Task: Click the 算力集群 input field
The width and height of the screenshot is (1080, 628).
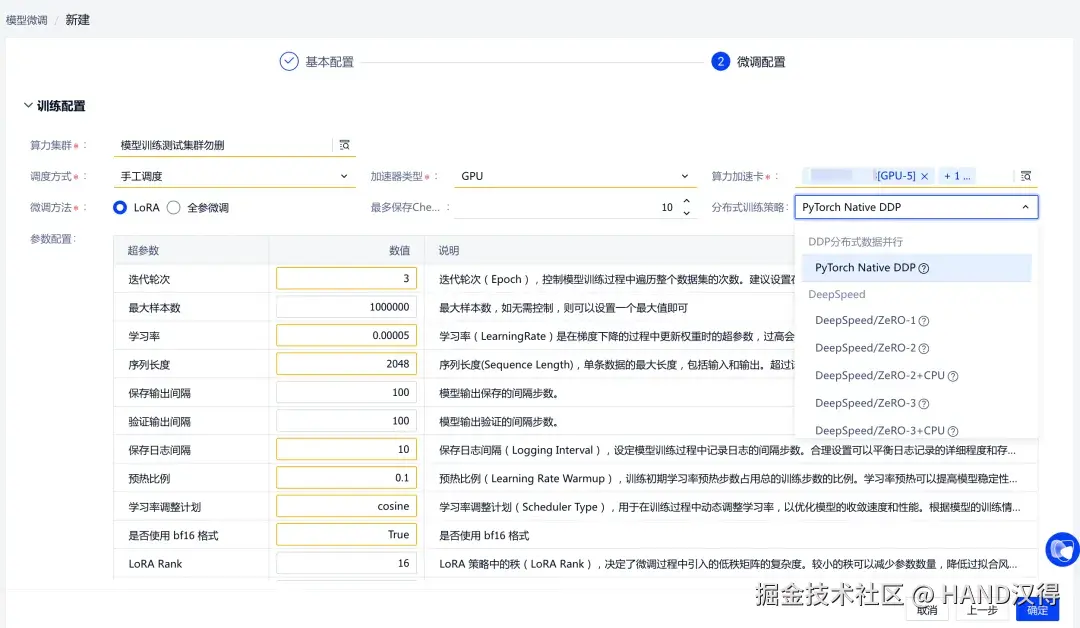Action: pos(223,145)
